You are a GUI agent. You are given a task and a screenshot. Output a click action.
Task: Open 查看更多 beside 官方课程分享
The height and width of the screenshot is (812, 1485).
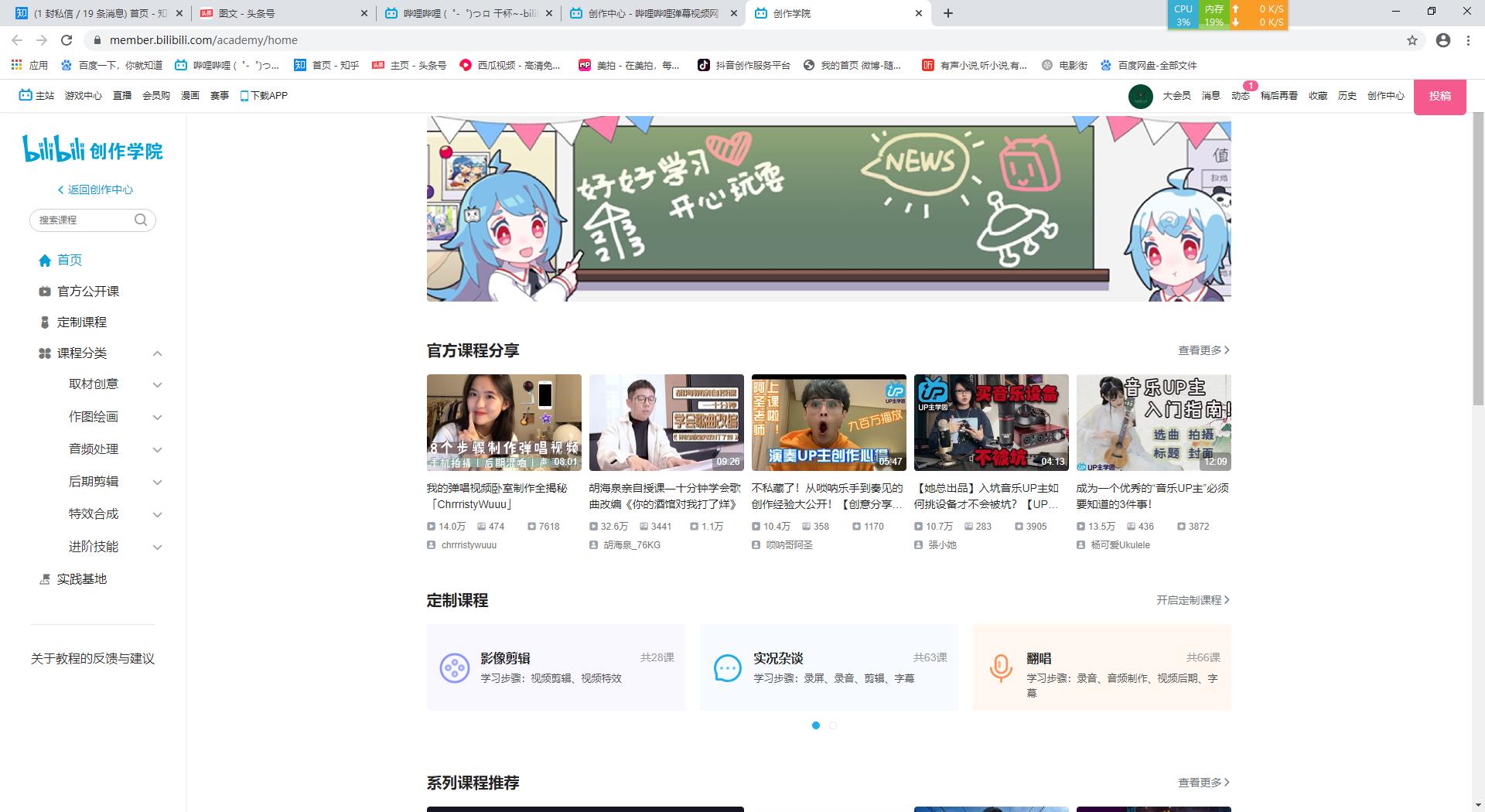(x=1200, y=350)
